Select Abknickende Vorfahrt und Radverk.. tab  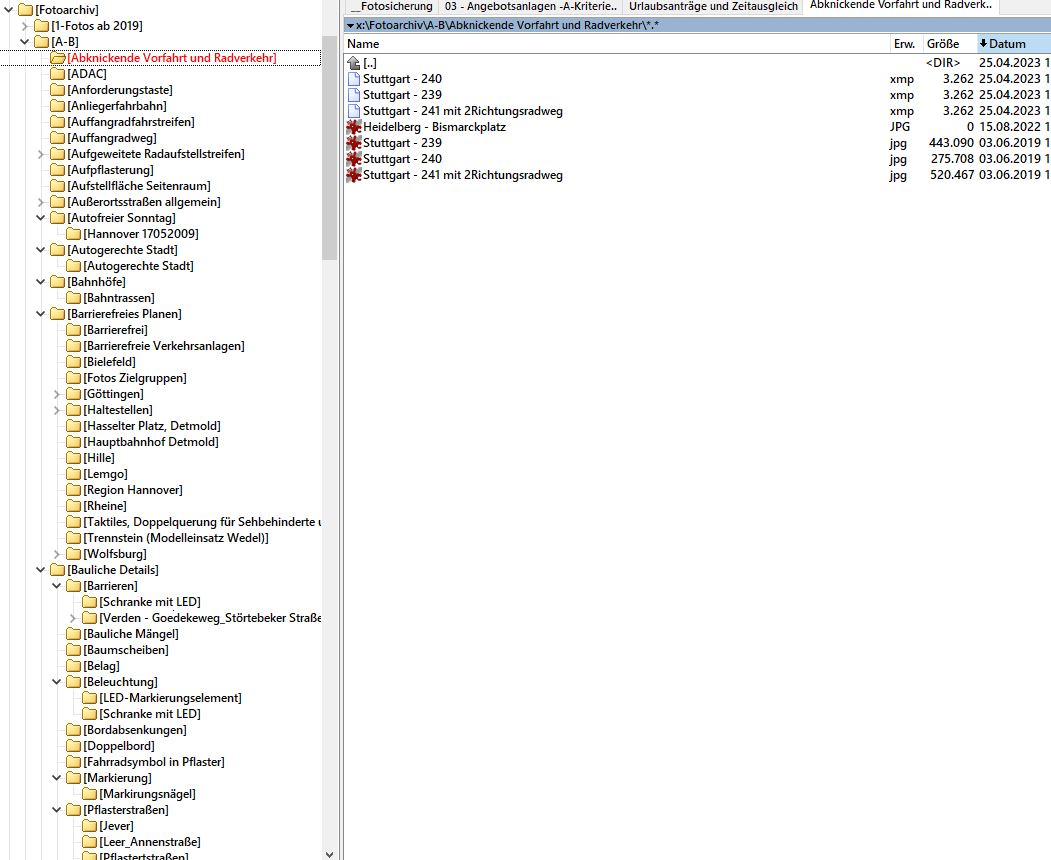(x=901, y=5)
